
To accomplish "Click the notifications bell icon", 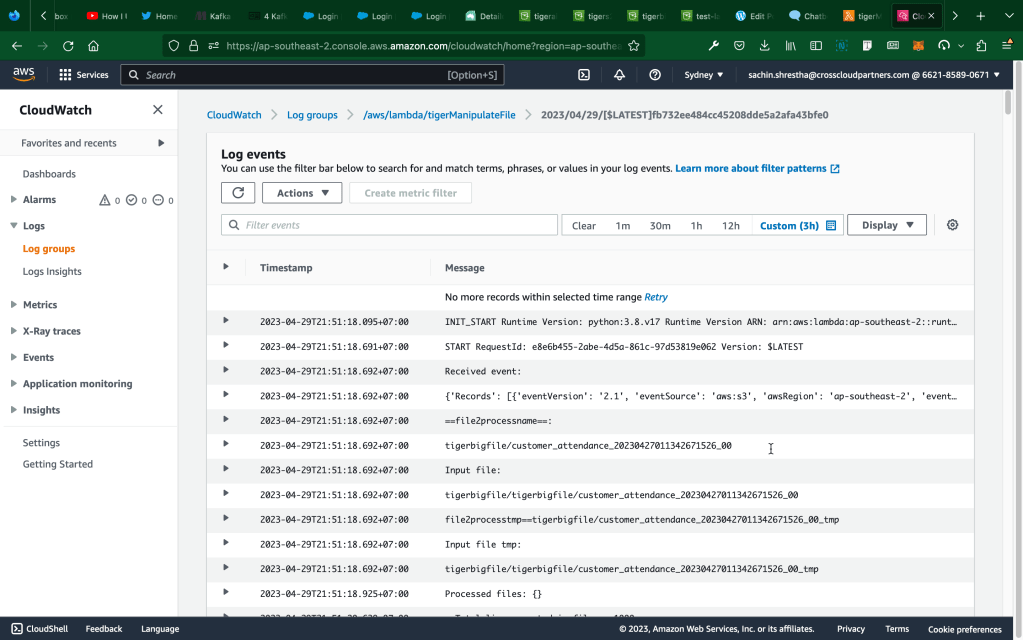I will [619, 75].
